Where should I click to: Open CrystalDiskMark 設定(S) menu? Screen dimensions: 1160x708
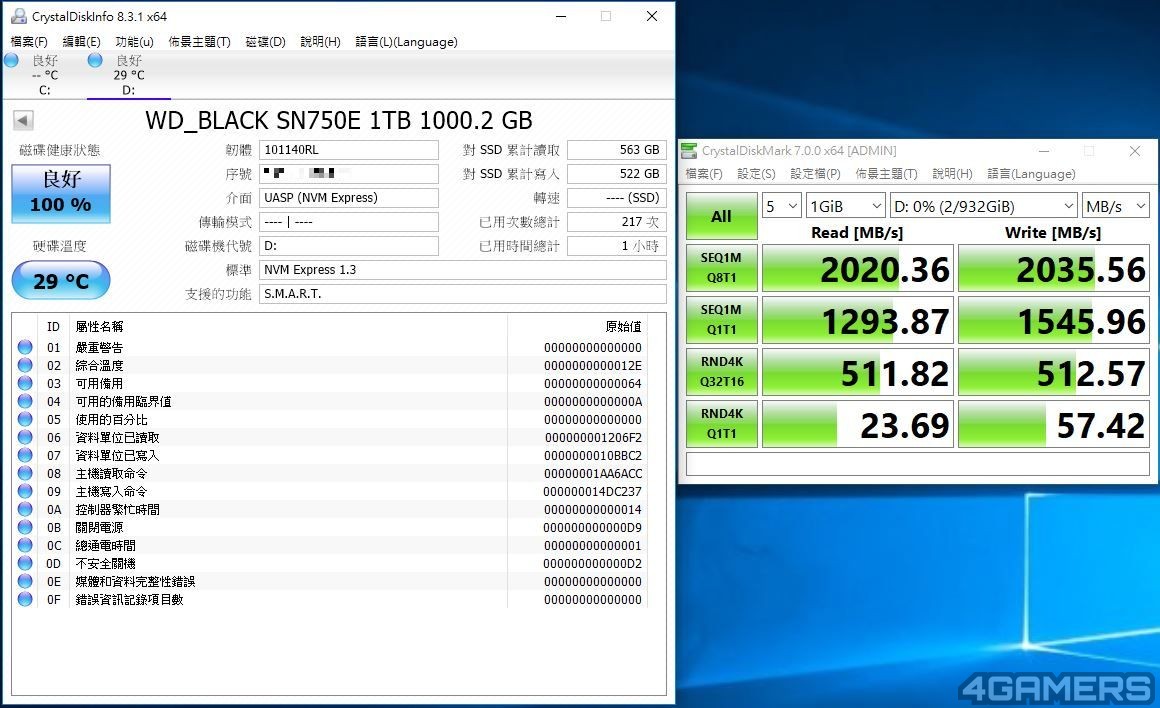click(756, 174)
